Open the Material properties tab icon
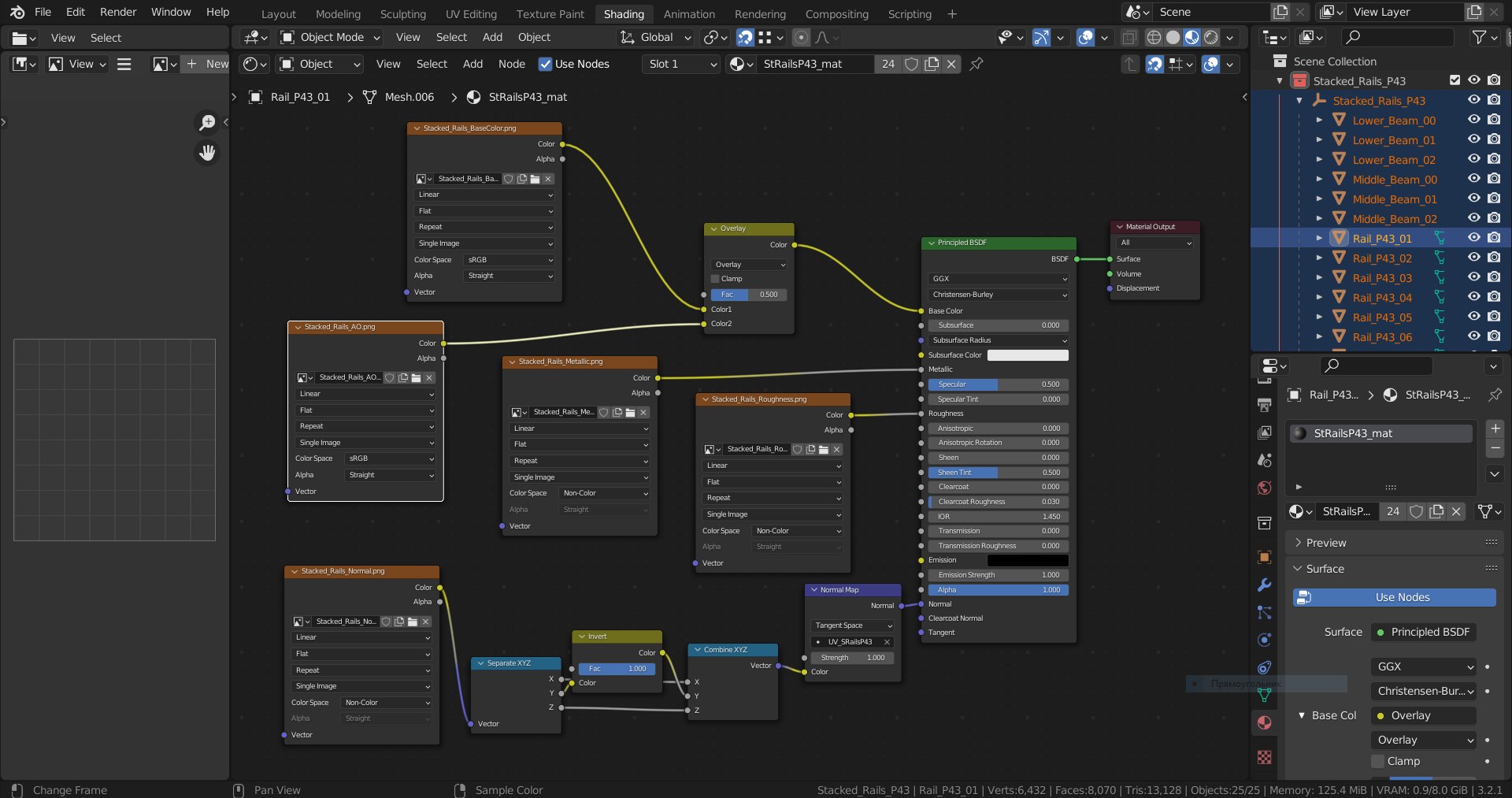Viewport: 1512px width, 798px height. [1265, 722]
